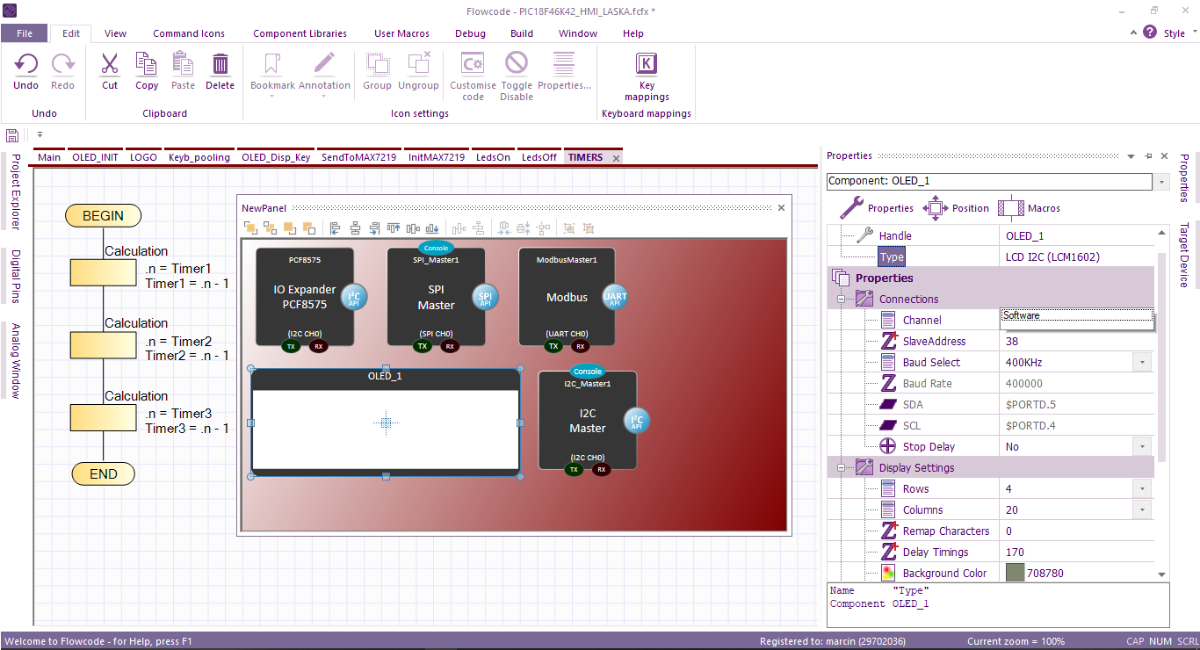Click the Help question mark icon
The image size is (1200, 650).
pyautogui.click(x=1150, y=32)
